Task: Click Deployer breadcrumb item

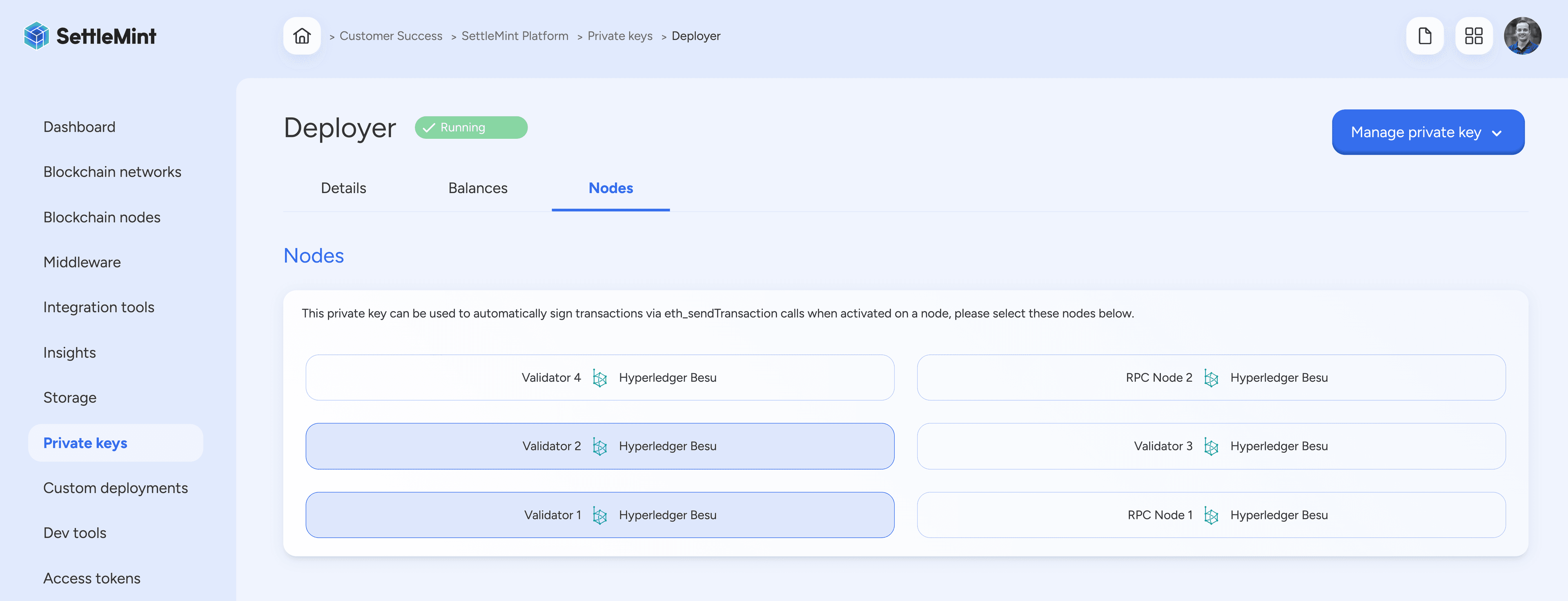Action: [696, 36]
